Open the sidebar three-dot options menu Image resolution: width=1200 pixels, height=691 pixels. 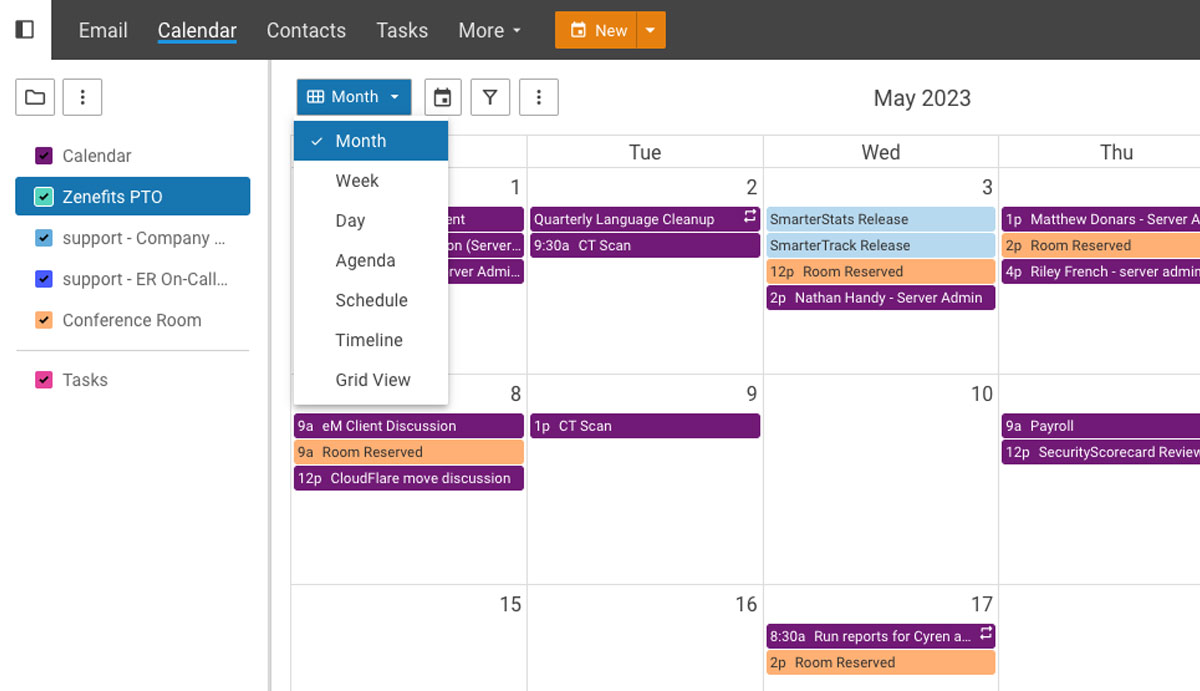click(x=82, y=97)
